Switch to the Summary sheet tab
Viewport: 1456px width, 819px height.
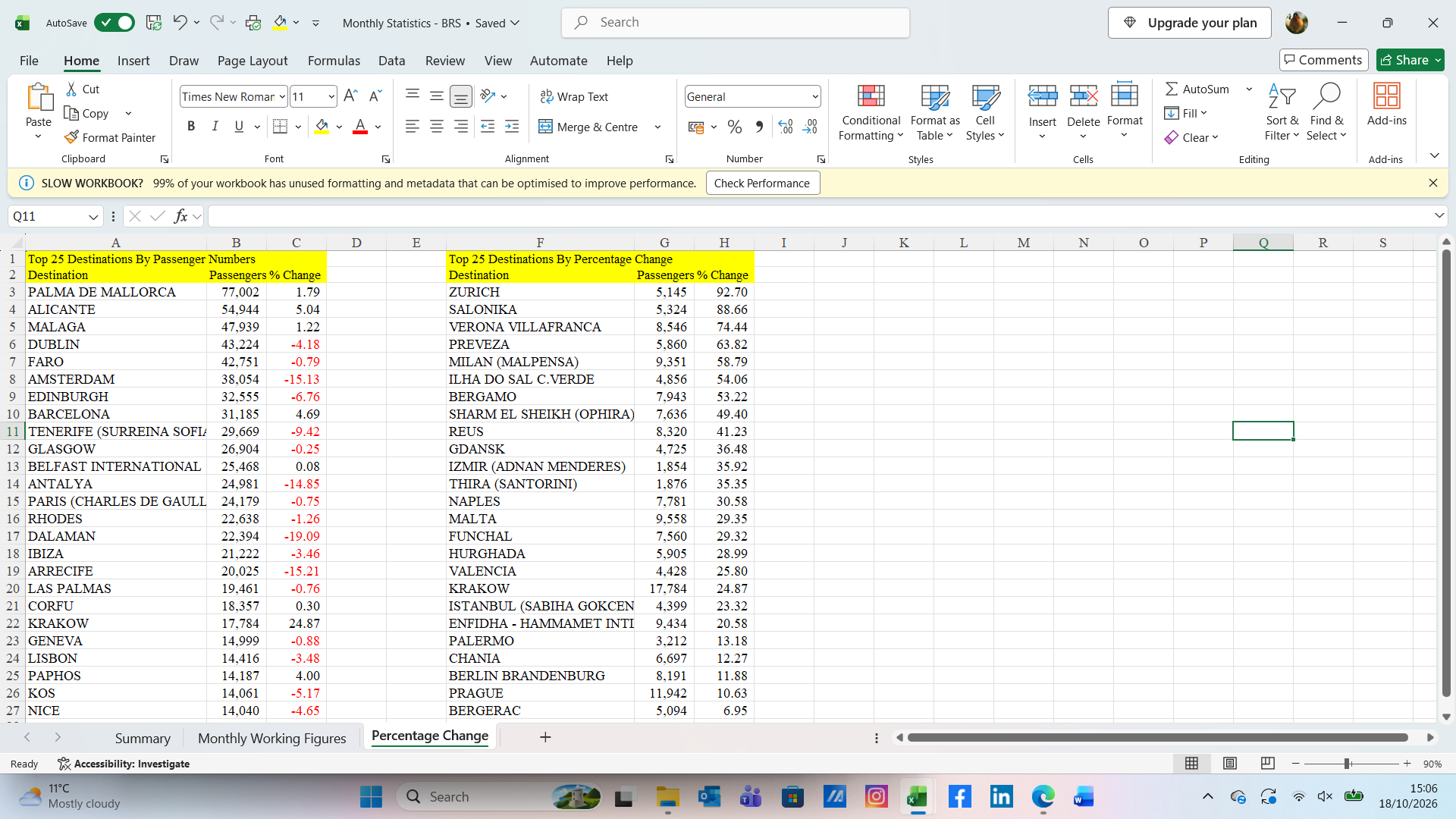click(143, 739)
